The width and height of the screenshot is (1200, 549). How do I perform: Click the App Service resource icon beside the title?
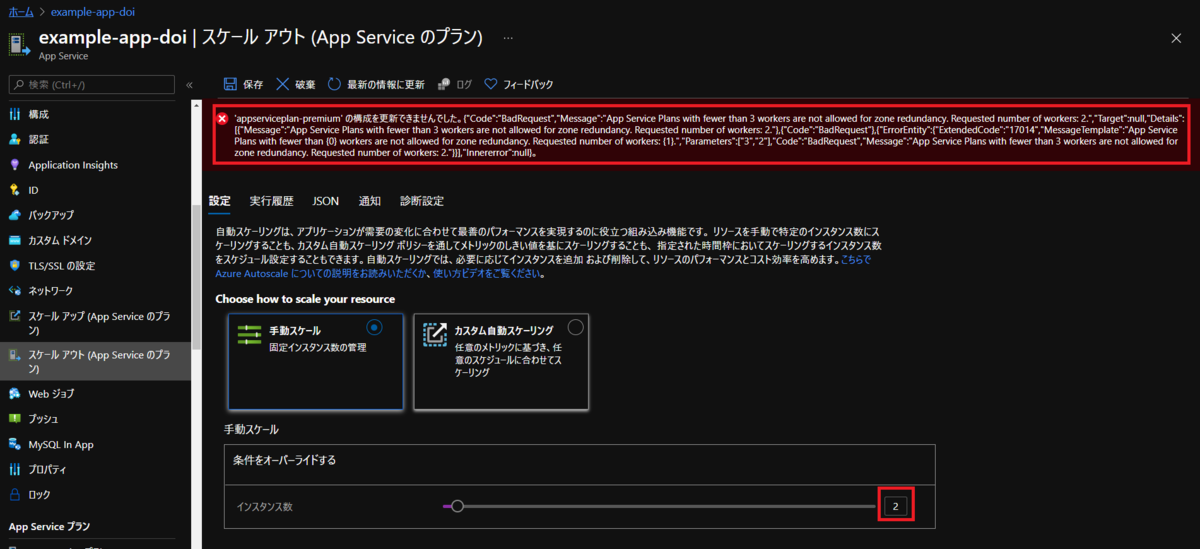click(x=18, y=45)
